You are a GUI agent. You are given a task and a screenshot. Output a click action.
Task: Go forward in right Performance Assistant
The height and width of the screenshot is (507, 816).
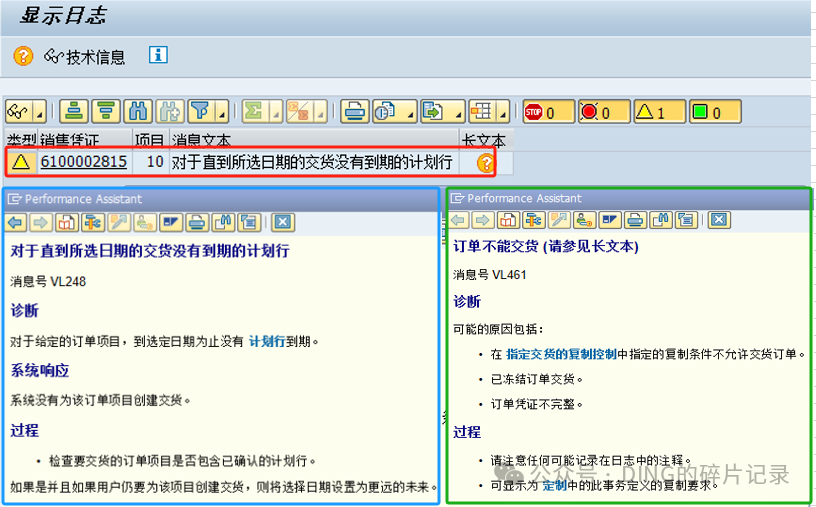pos(482,220)
